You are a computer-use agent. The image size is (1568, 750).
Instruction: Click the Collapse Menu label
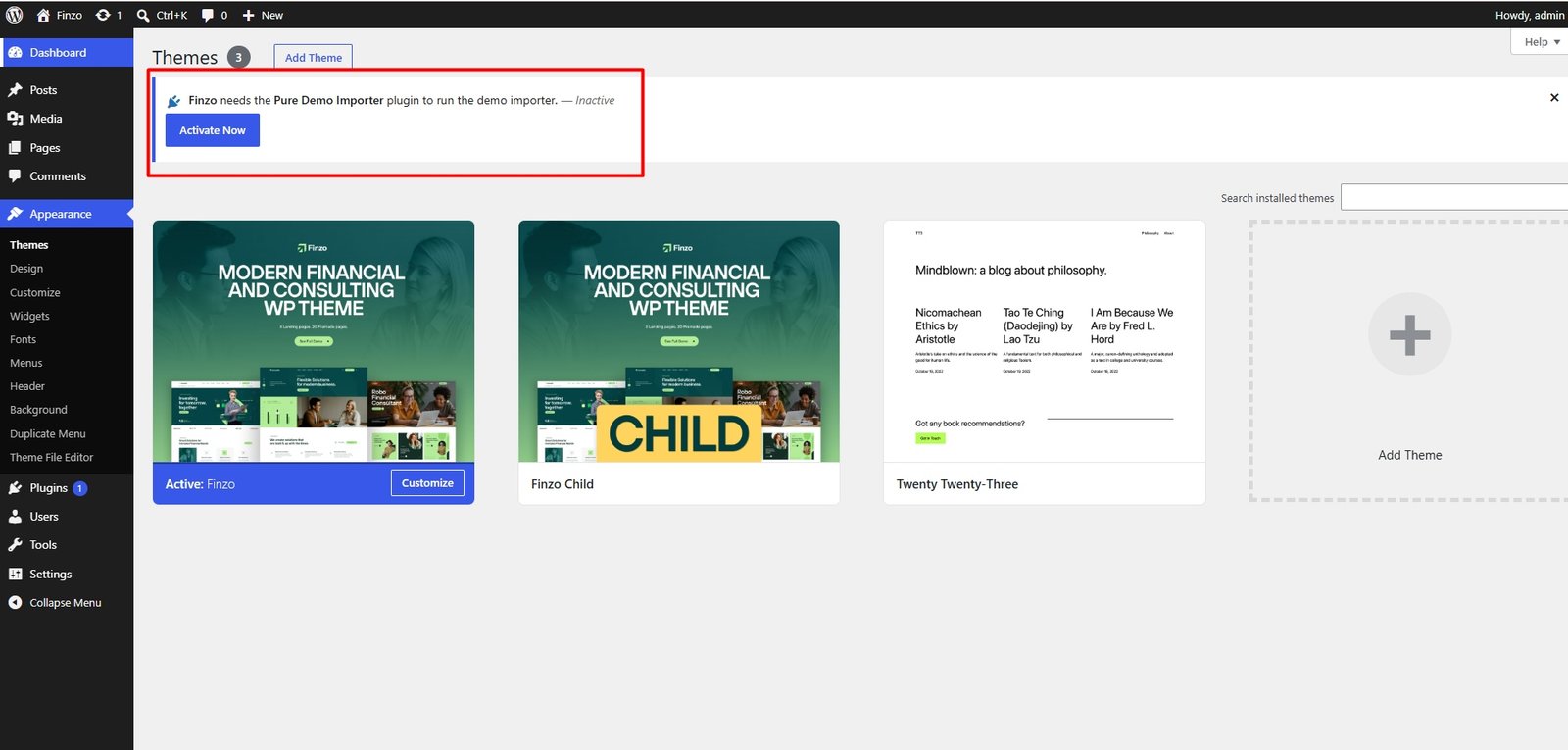pos(66,603)
